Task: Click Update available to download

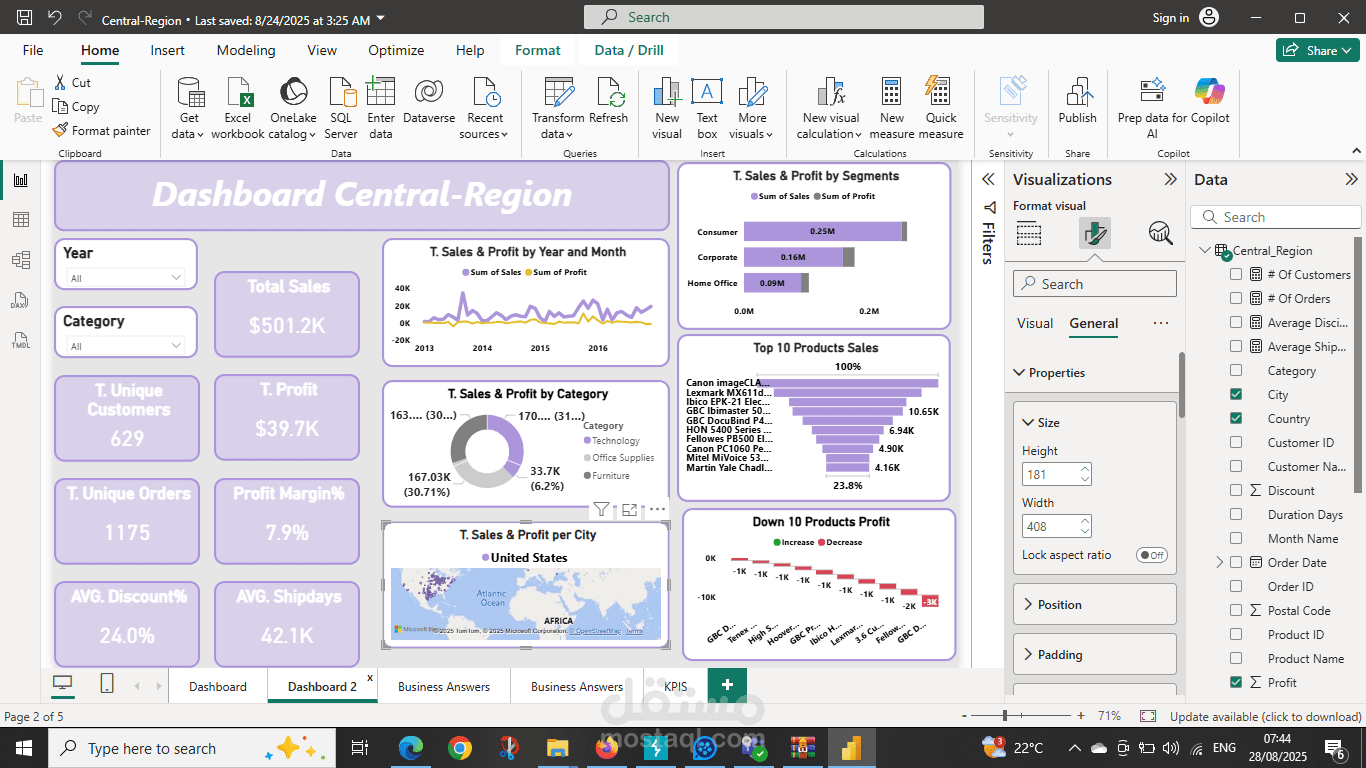Action: point(1265,716)
